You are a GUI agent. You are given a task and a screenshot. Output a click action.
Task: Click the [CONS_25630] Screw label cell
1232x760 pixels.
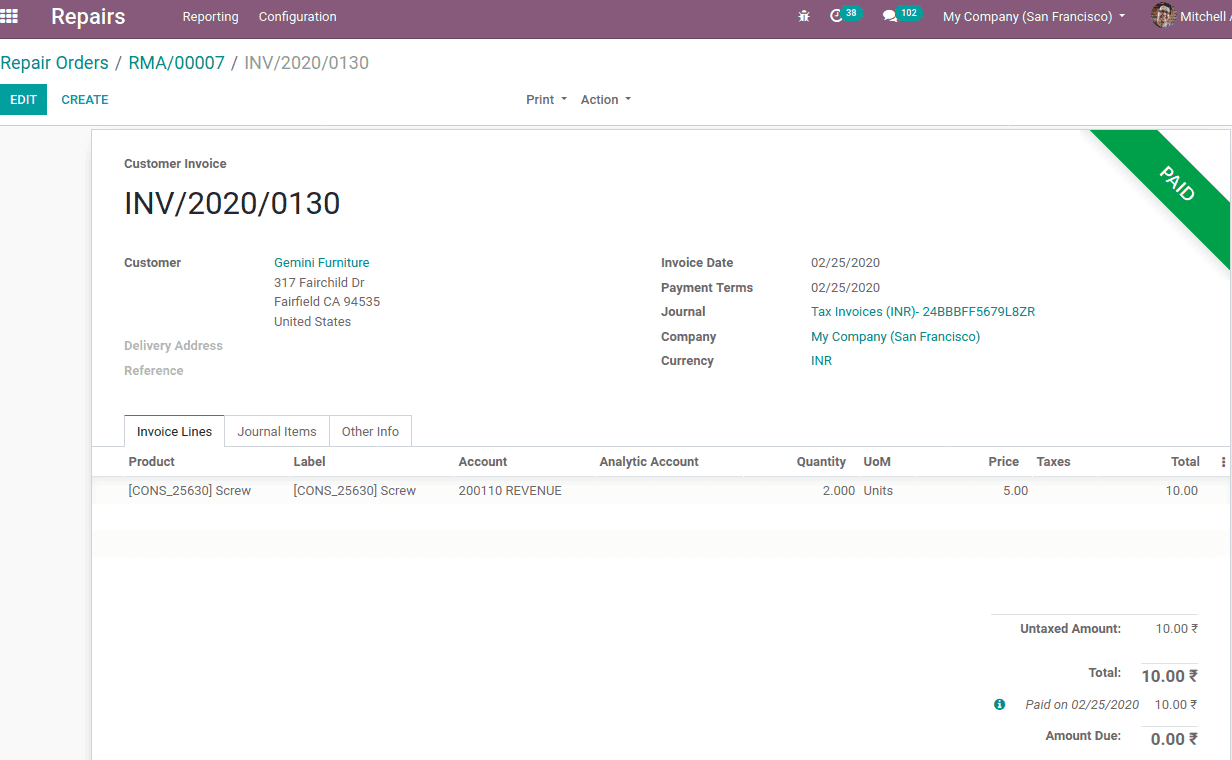pyautogui.click(x=355, y=491)
